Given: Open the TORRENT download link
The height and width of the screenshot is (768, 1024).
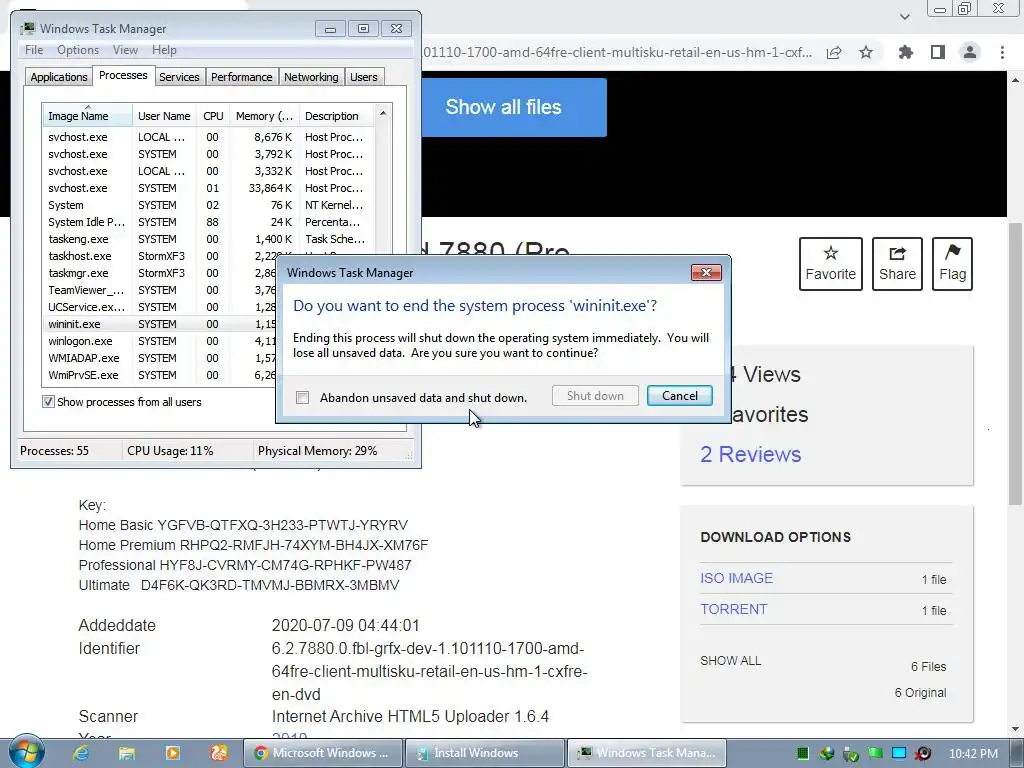Looking at the screenshot, I should (733, 609).
